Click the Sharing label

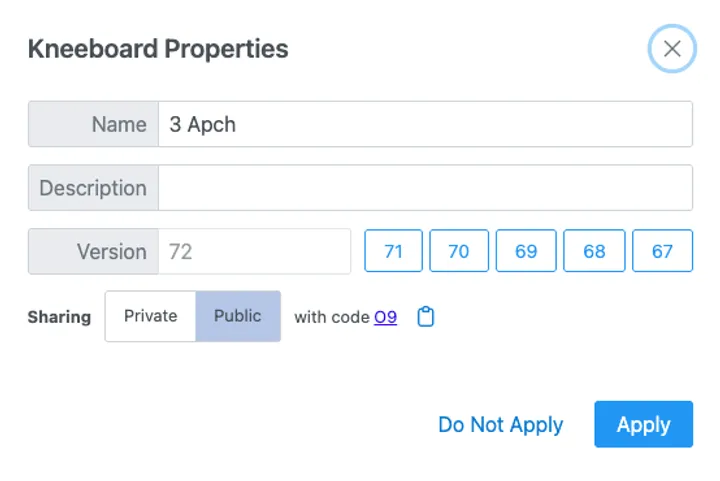point(59,317)
